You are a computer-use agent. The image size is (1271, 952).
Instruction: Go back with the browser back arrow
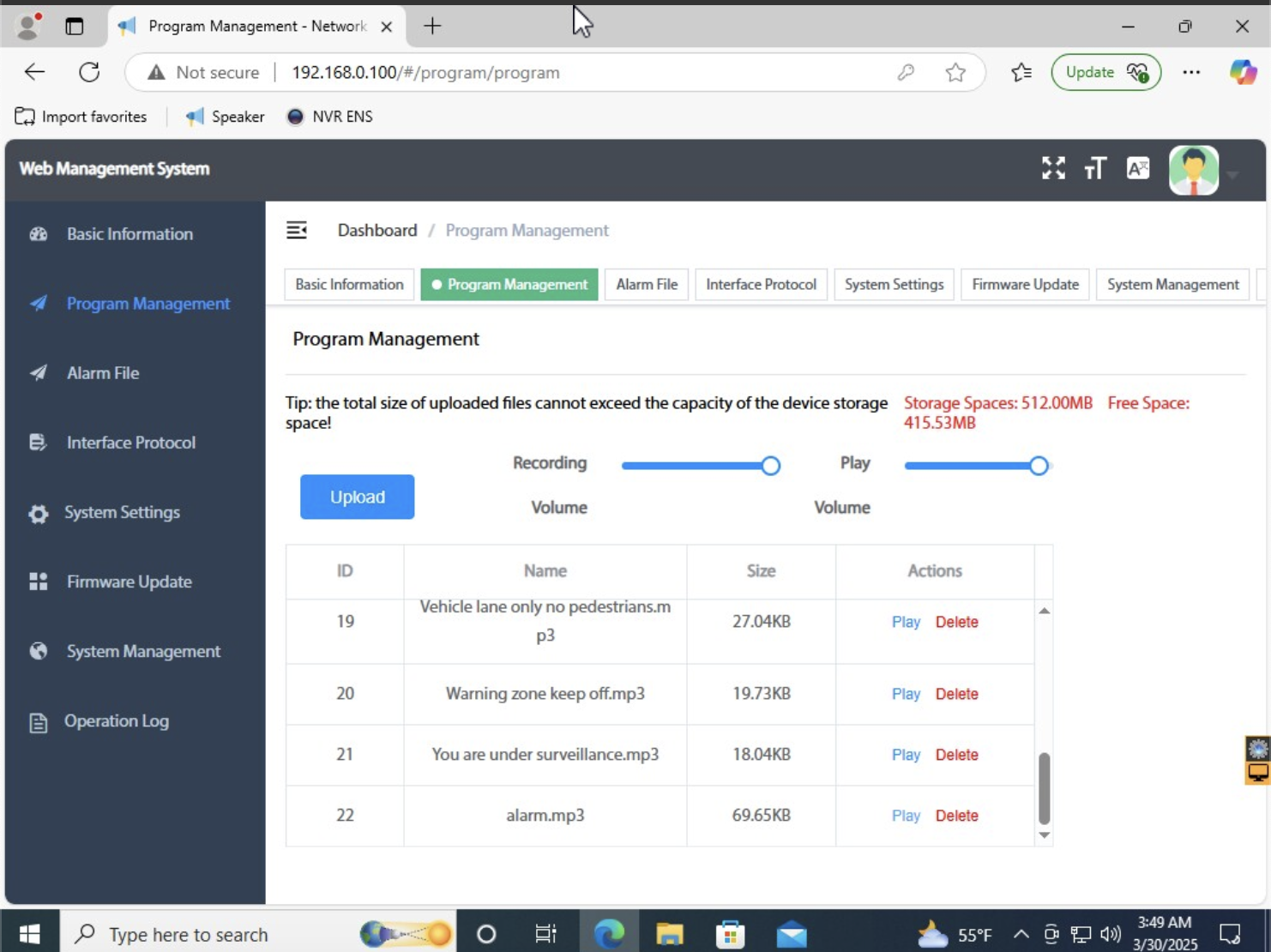pyautogui.click(x=34, y=72)
